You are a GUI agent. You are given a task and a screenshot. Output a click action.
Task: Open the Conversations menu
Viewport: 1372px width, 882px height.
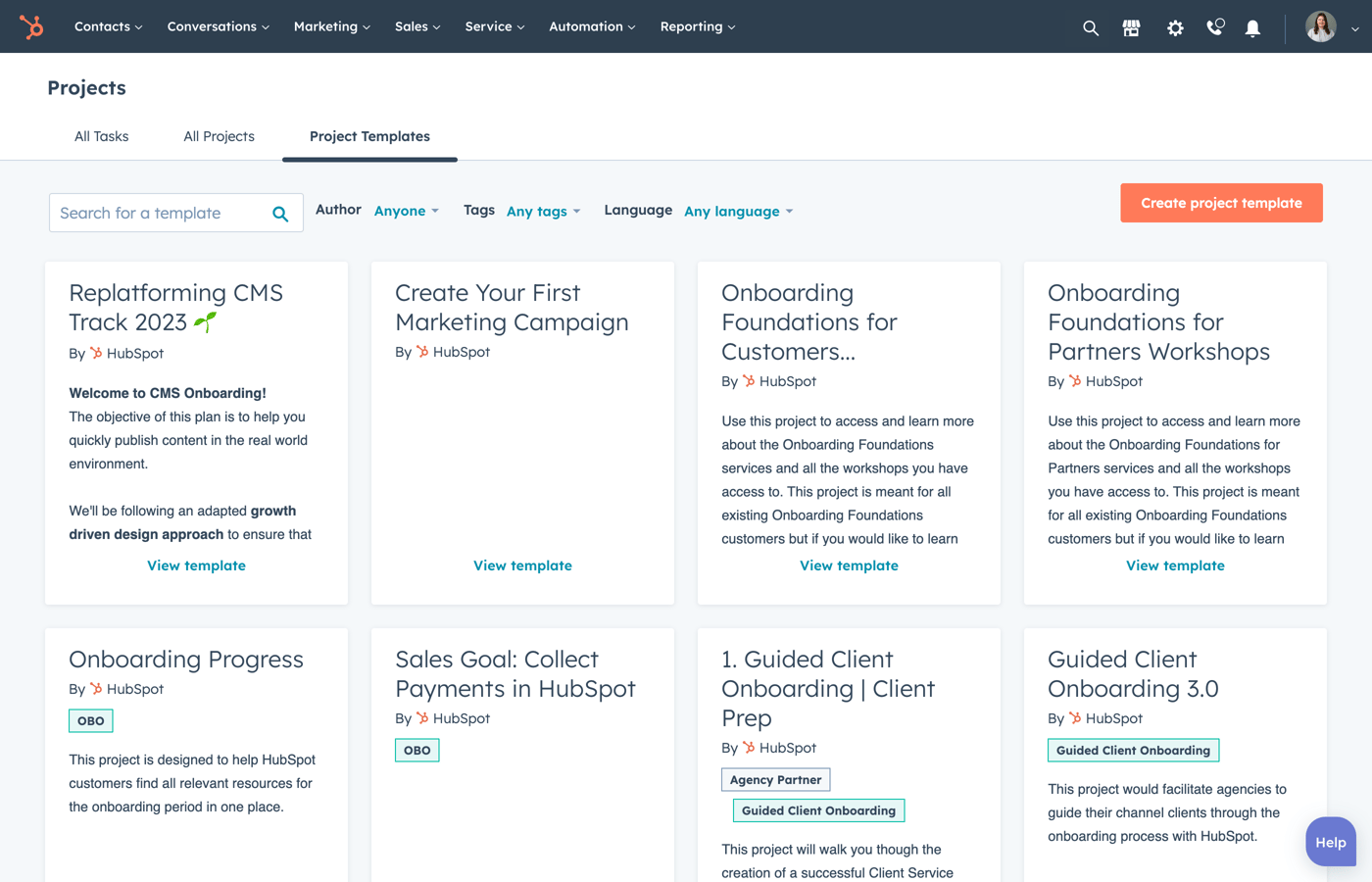pyautogui.click(x=218, y=26)
